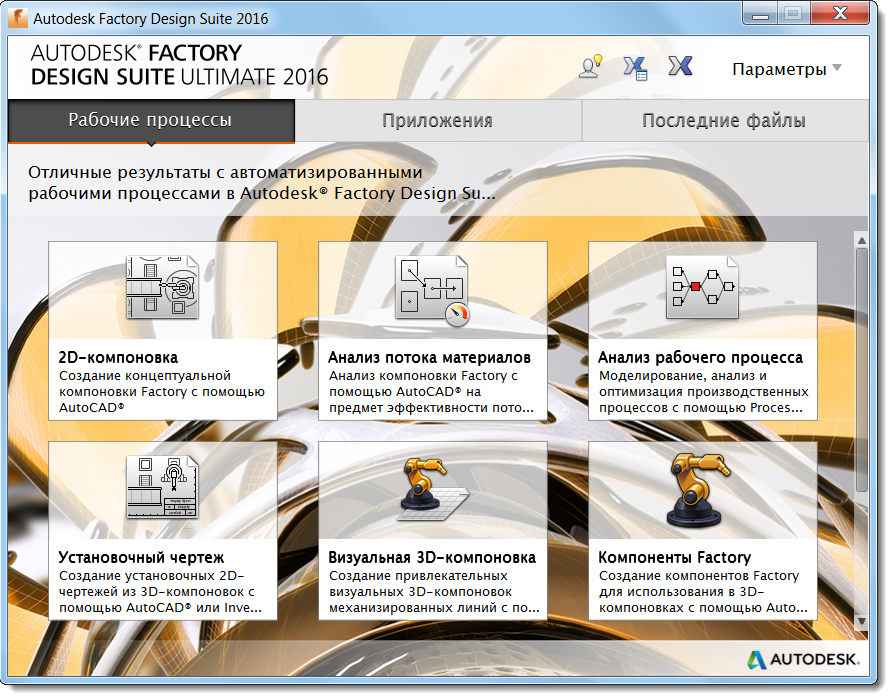
Task: Open the Компоненты Factory title
Action: tap(675, 558)
